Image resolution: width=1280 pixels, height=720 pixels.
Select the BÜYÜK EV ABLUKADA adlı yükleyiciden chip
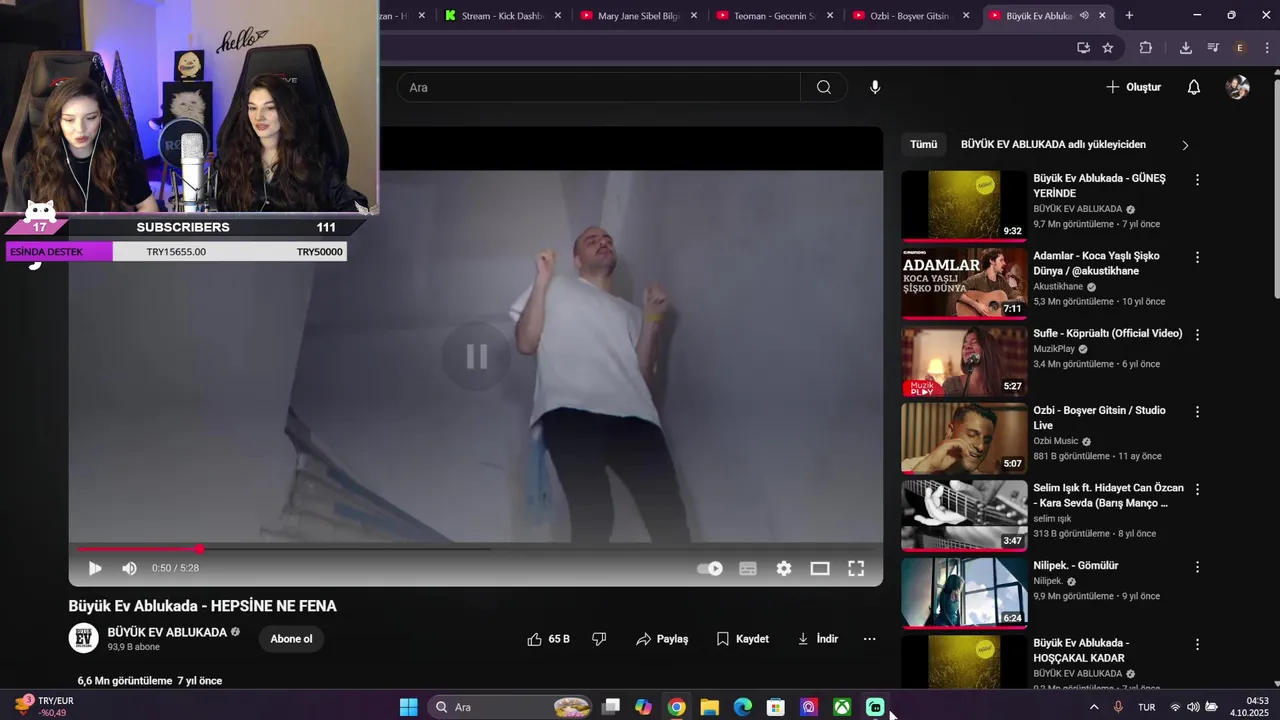tap(1053, 144)
